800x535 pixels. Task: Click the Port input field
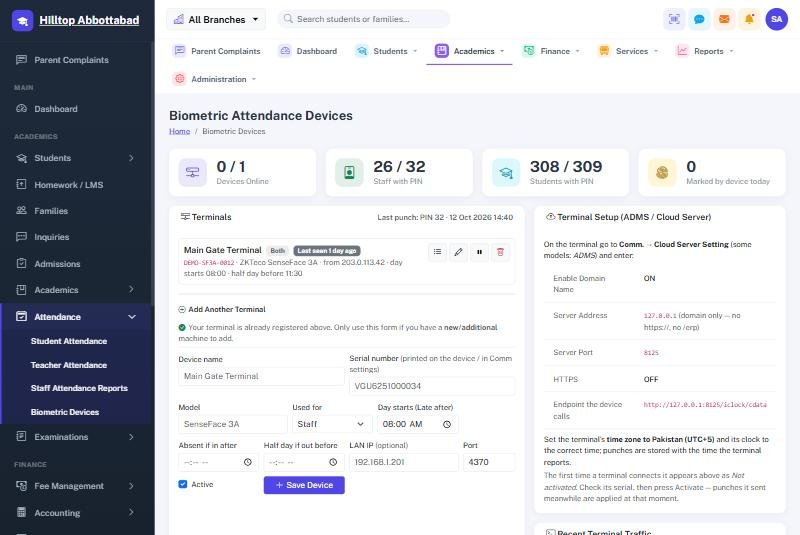tap(489, 462)
